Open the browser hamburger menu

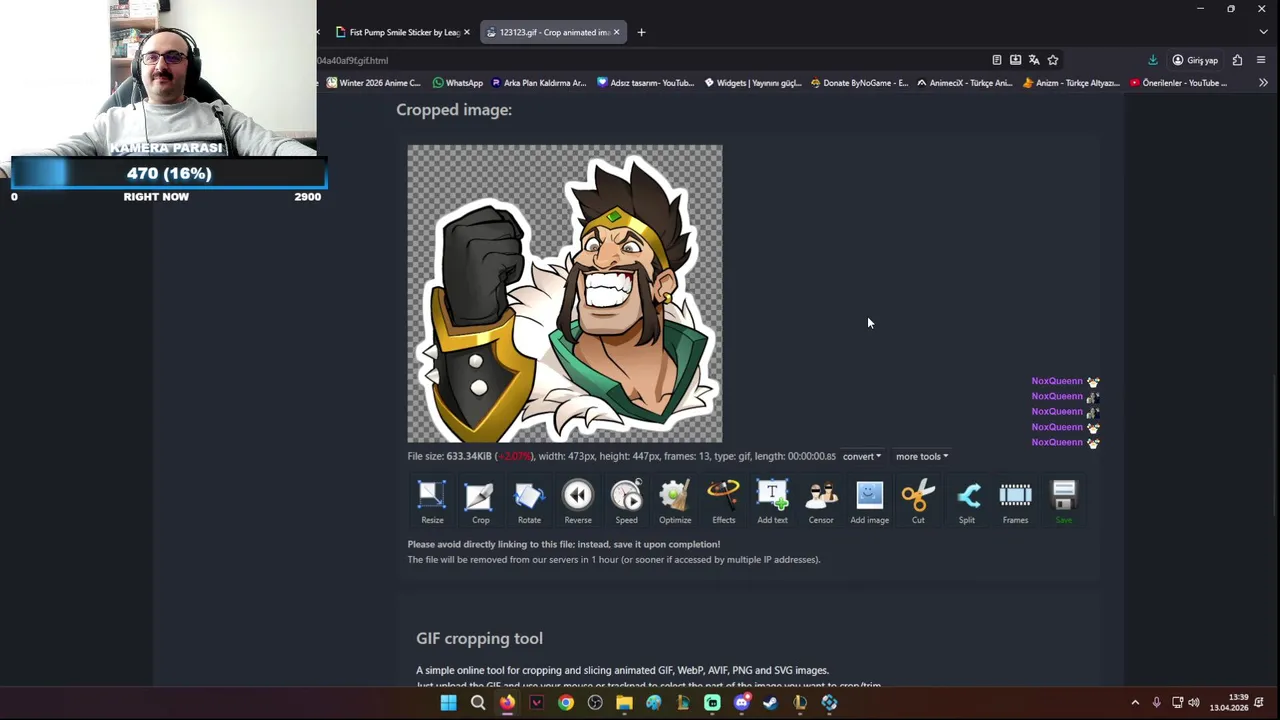point(1261,60)
